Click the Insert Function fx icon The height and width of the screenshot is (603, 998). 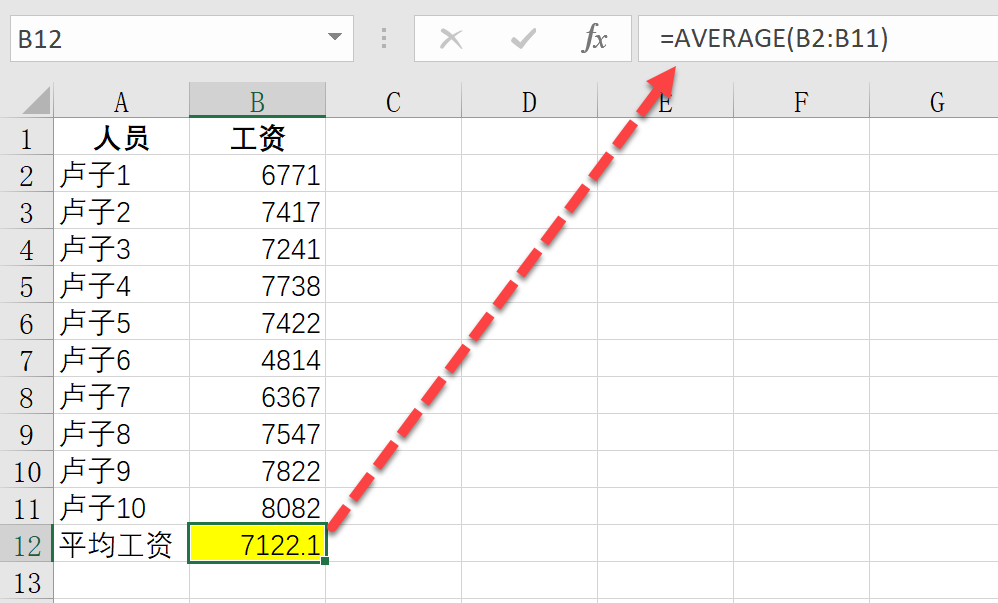pos(595,39)
